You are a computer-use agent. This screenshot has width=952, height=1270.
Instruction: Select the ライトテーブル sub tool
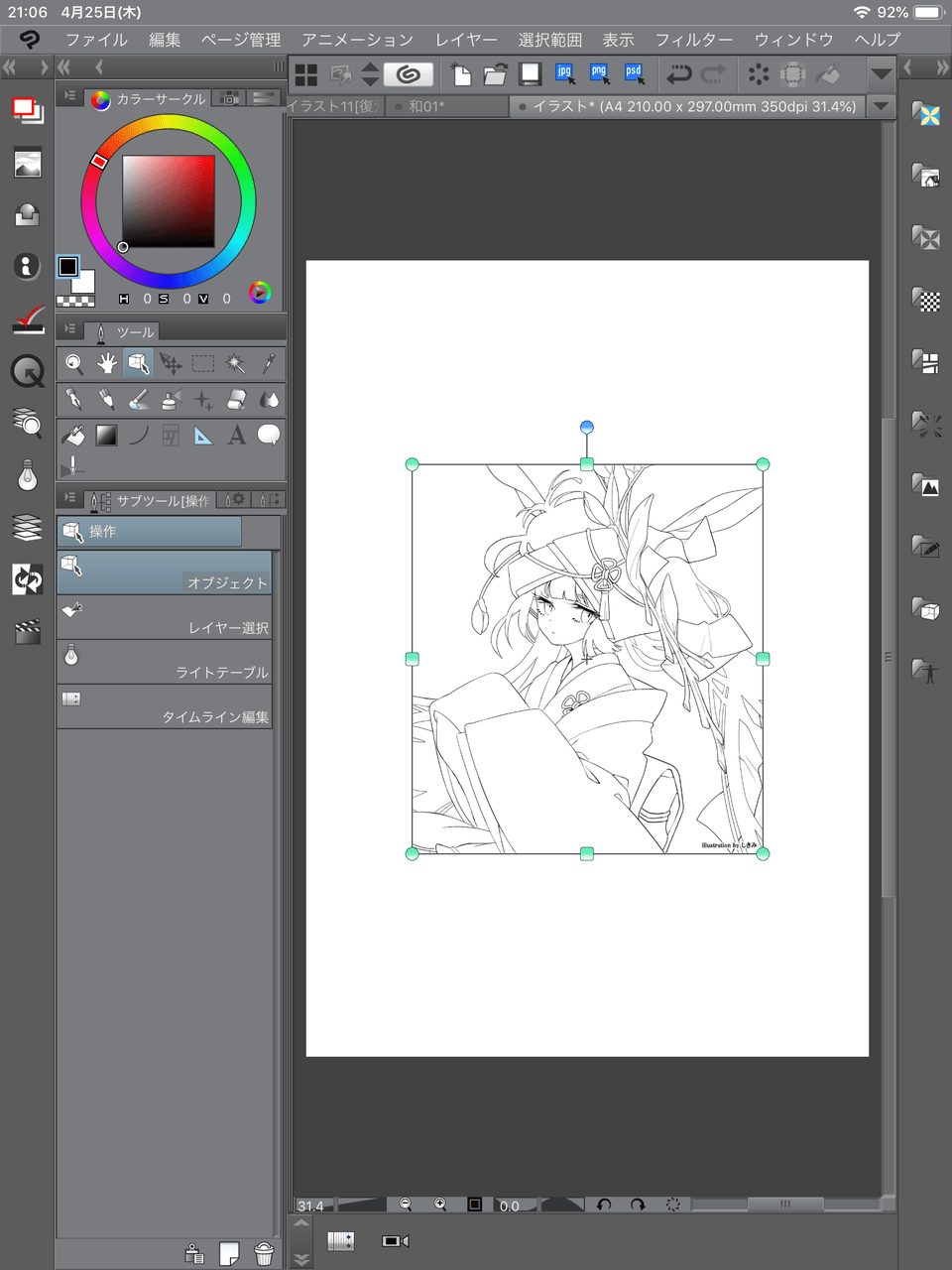pyautogui.click(x=165, y=662)
